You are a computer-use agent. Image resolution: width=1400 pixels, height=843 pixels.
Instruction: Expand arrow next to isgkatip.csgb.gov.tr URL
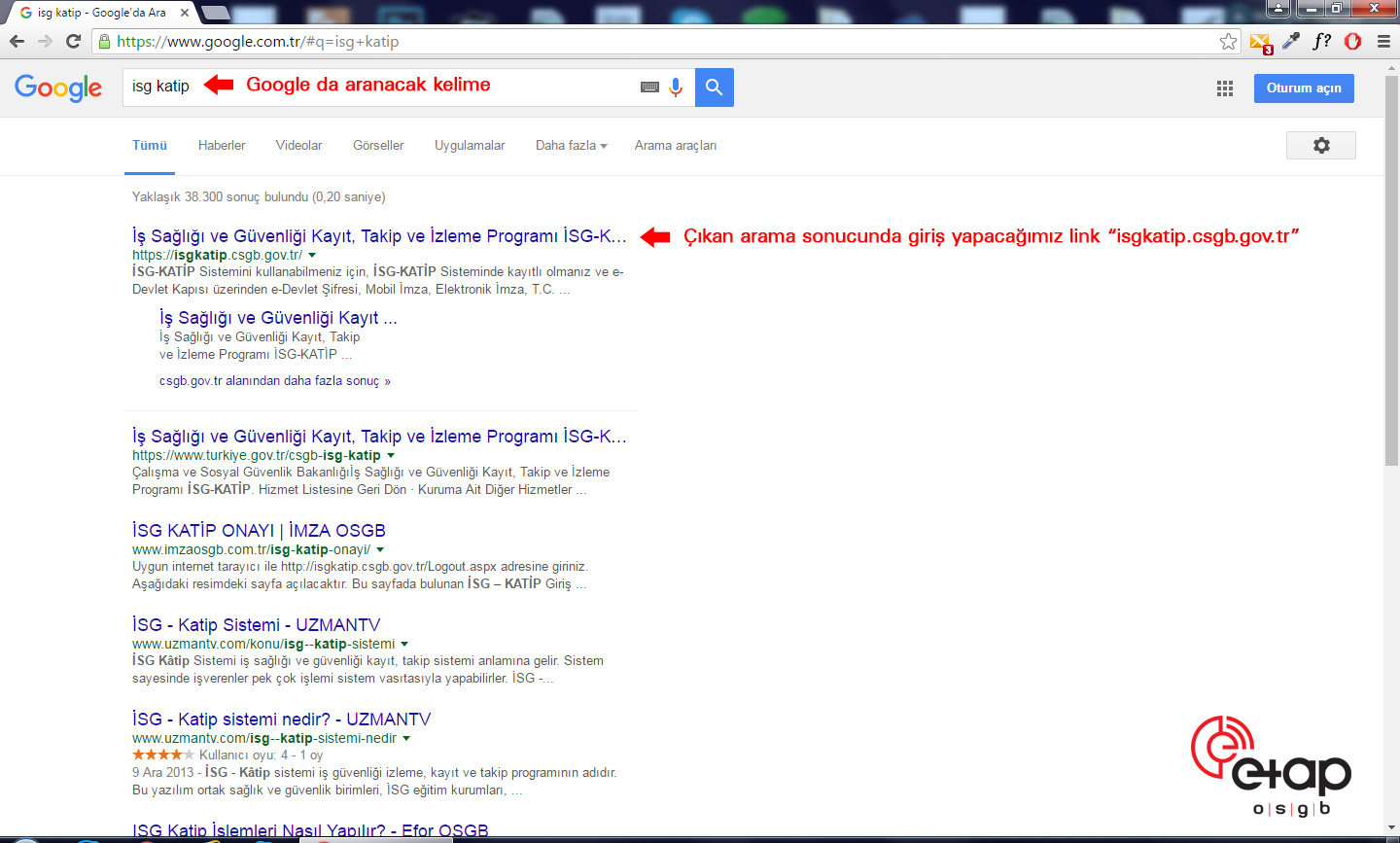click(x=312, y=256)
